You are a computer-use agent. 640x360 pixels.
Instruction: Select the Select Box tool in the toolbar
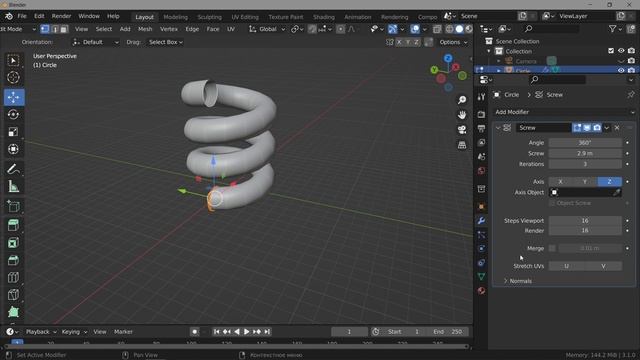click(13, 61)
